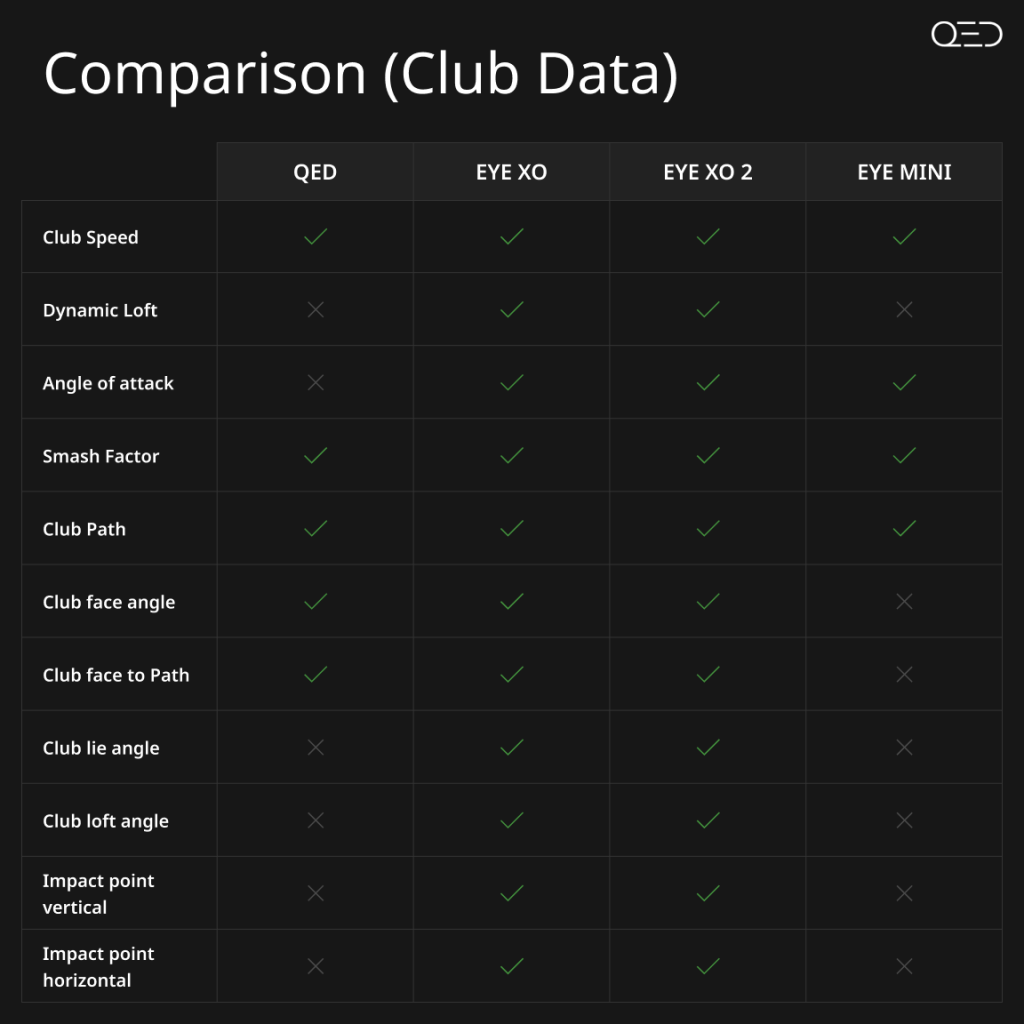Screen dimensions: 1024x1024
Task: Click the Club Speed row label
Action: (90, 238)
